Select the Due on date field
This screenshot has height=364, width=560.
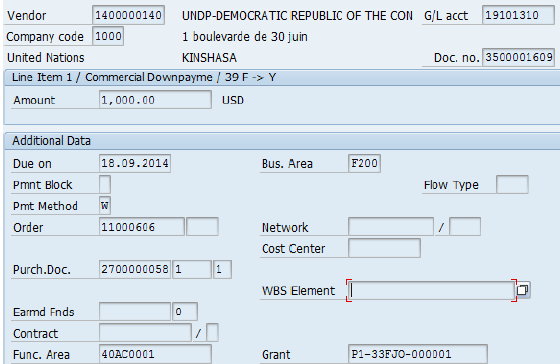[x=135, y=163]
